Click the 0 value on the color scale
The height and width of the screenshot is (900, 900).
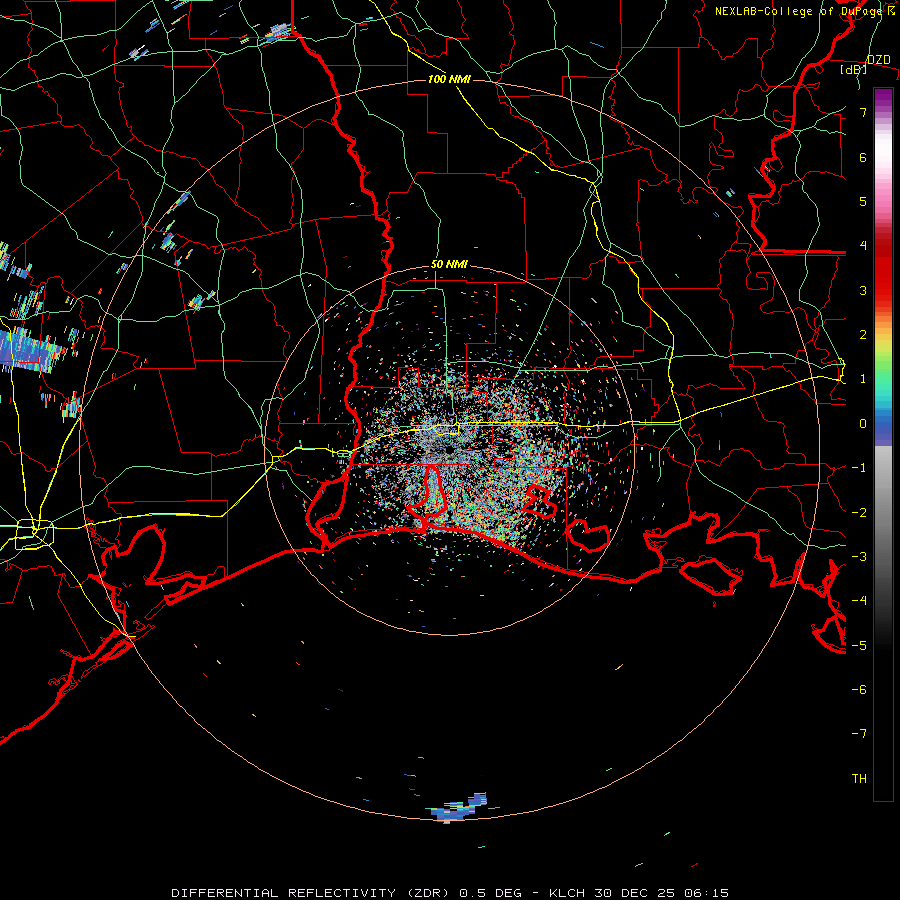(863, 424)
